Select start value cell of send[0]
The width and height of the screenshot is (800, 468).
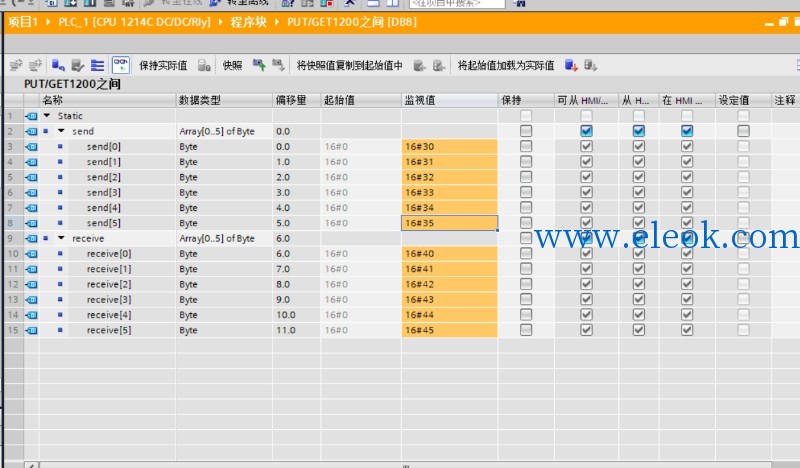click(x=361, y=146)
